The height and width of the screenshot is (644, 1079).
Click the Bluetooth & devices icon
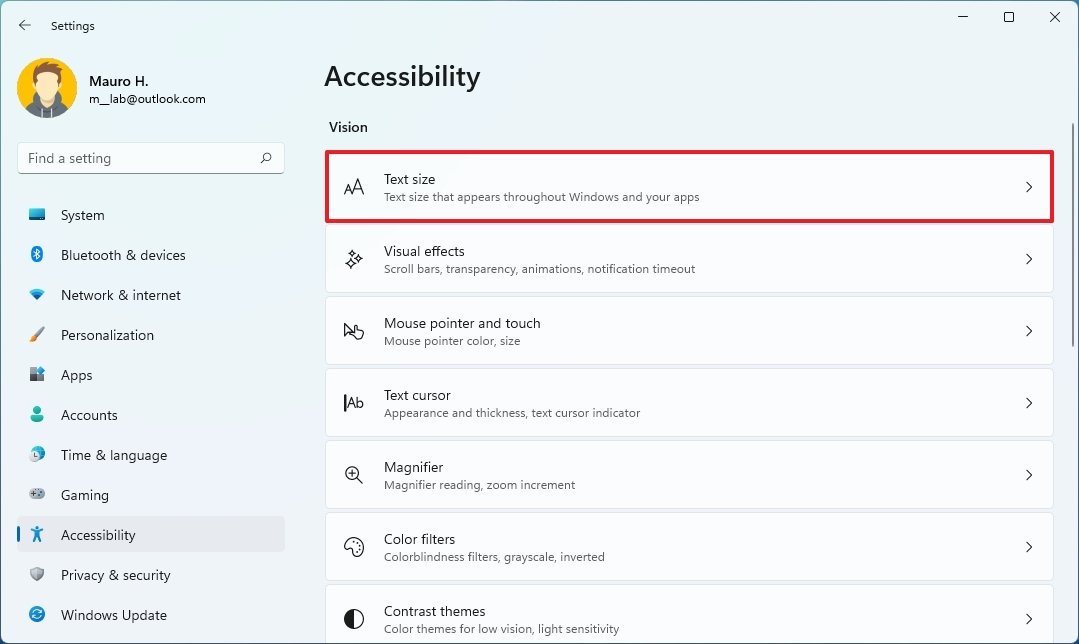37,255
